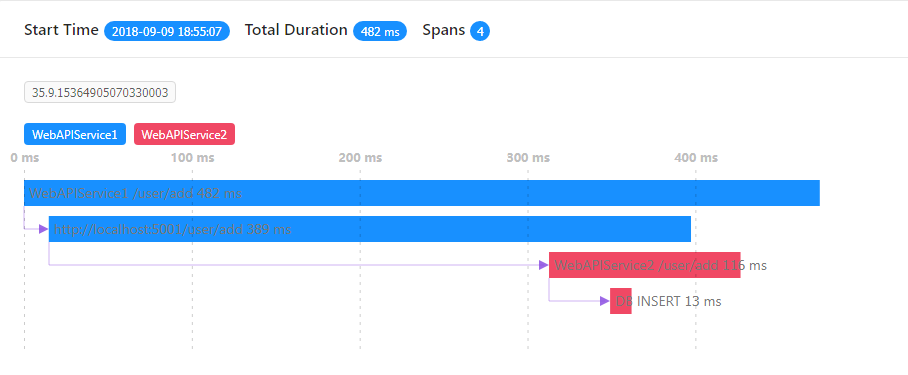The width and height of the screenshot is (908, 375).
Task: Click the 482 ms total duration badge
Action: coord(380,31)
